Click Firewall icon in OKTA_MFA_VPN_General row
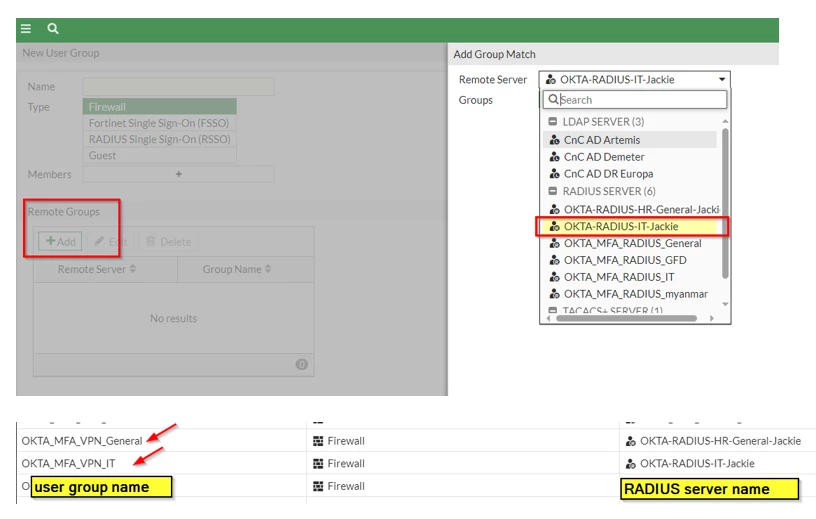 318,441
